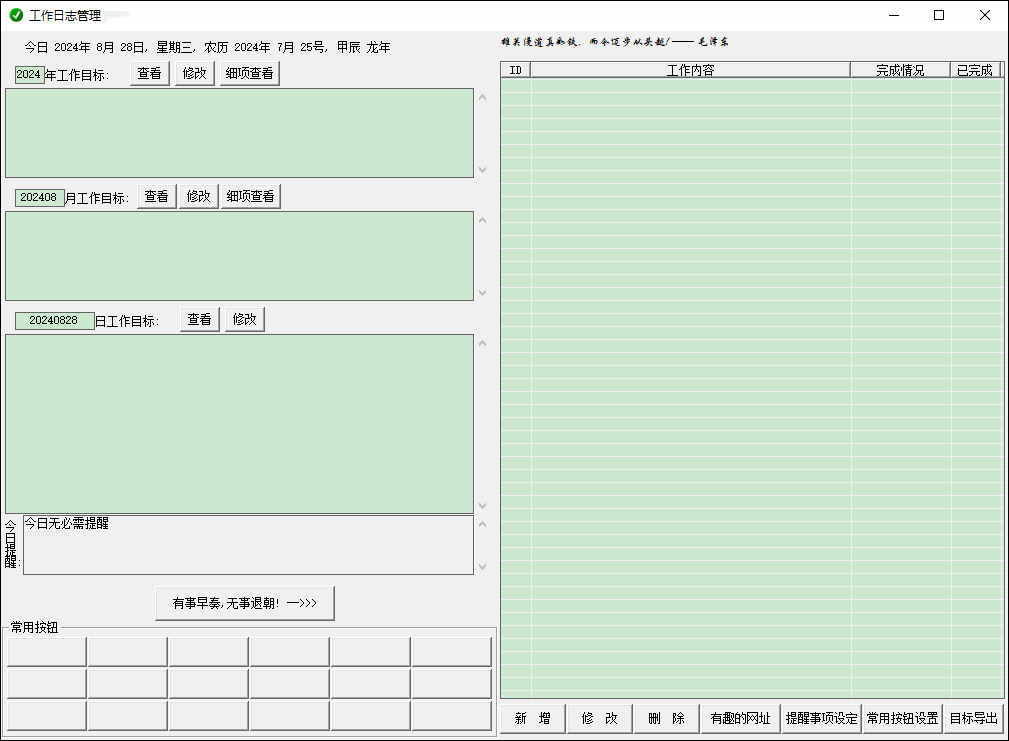Open 细项查看 for the month goal

pos(251,196)
